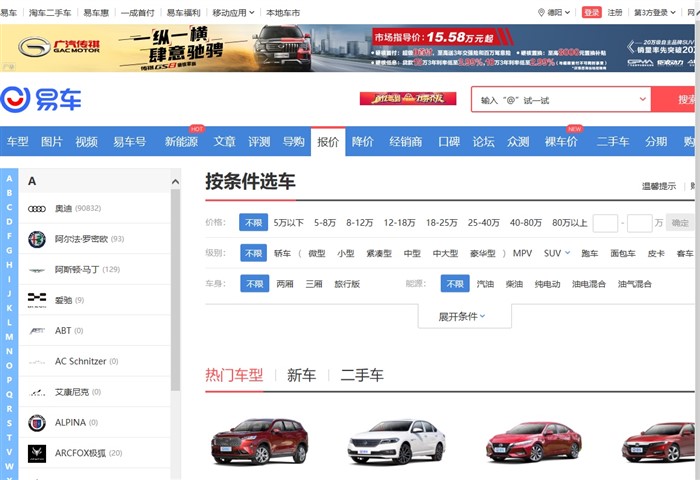The width and height of the screenshot is (700, 480).
Task: Select the ABT brand logo
Action: click(x=37, y=331)
